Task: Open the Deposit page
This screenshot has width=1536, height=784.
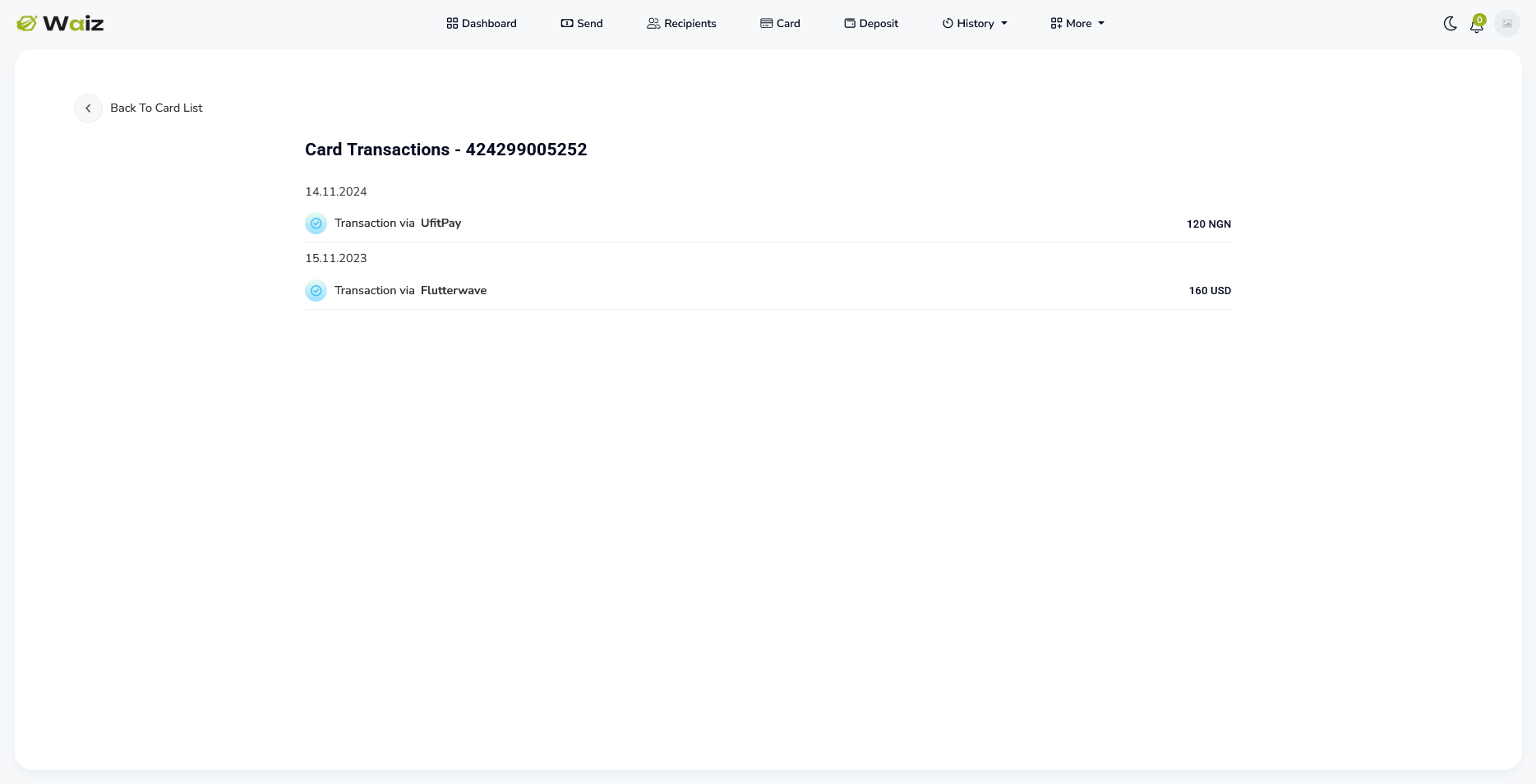Action: coord(871,23)
